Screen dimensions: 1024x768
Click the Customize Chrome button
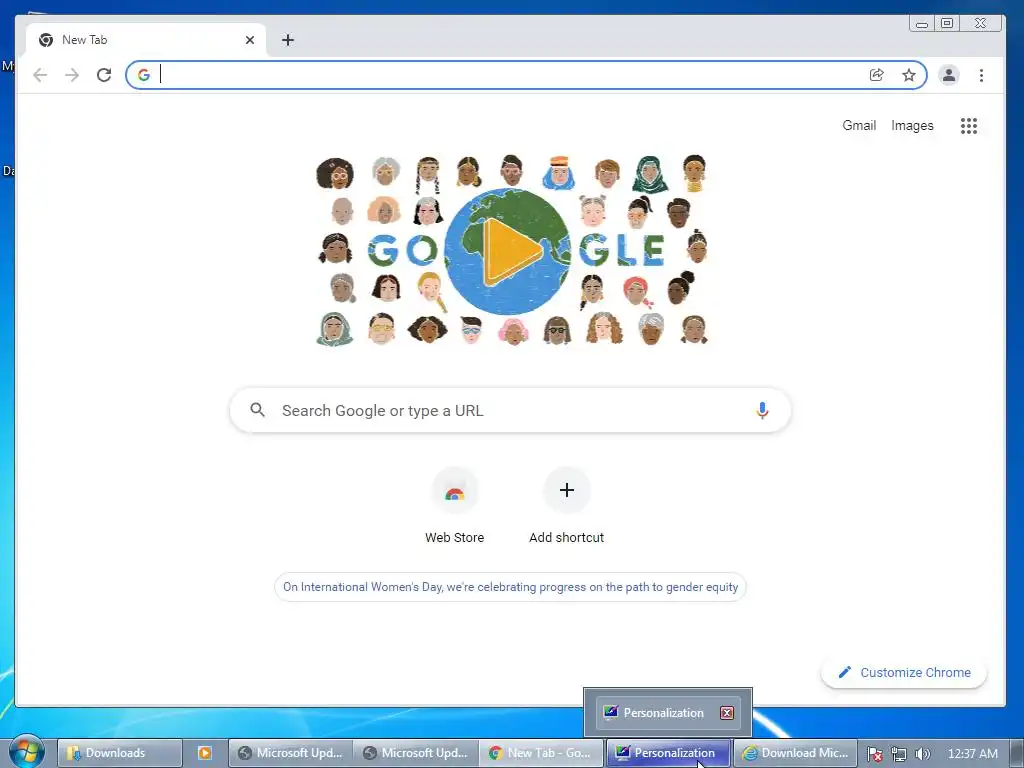point(904,673)
